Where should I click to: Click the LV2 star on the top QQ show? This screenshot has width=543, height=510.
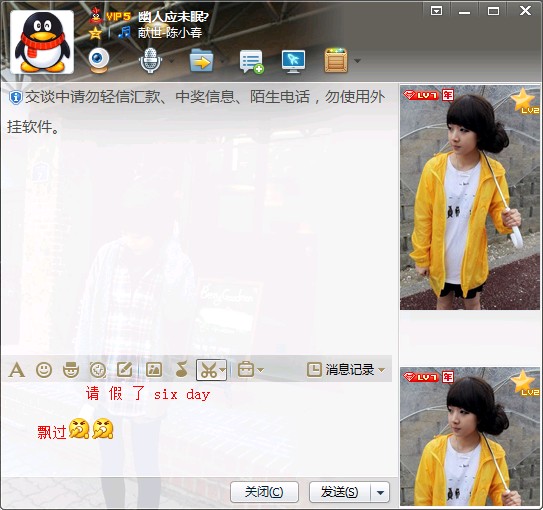(x=525, y=101)
